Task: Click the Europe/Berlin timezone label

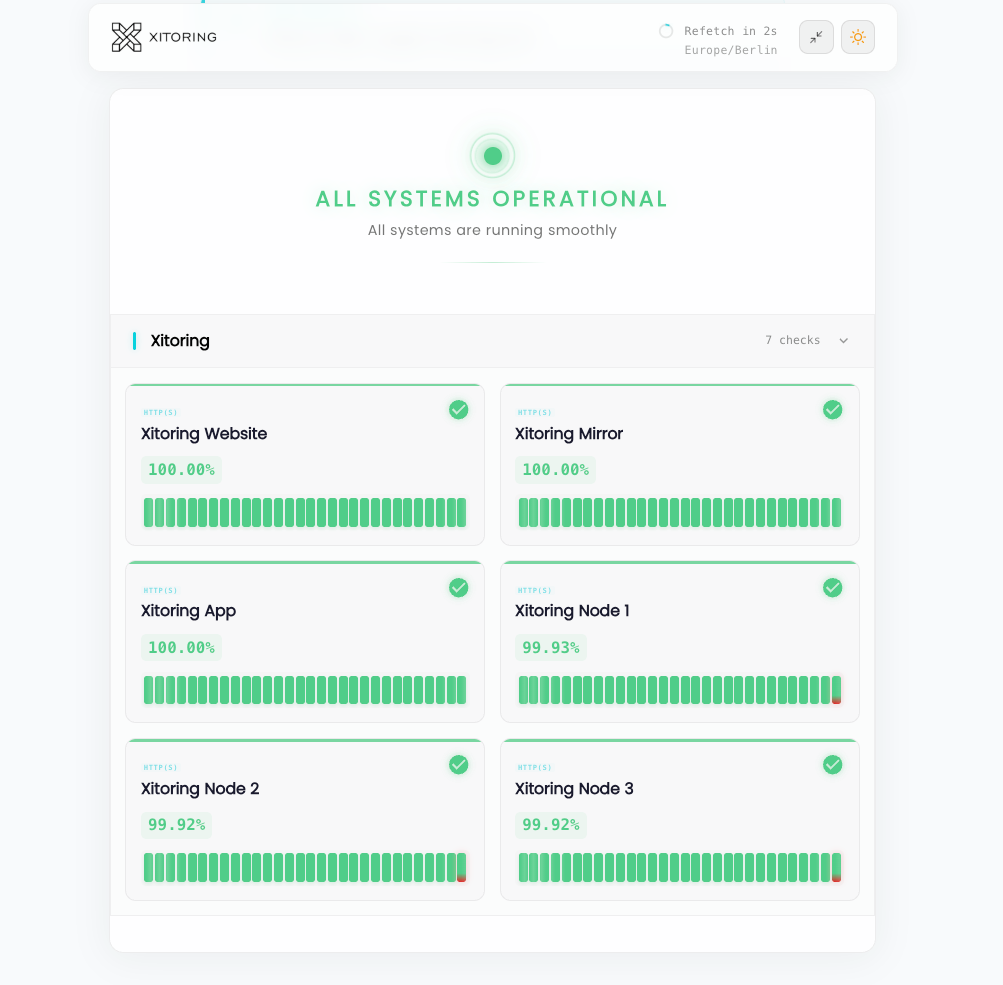Action: pyautogui.click(x=730, y=50)
